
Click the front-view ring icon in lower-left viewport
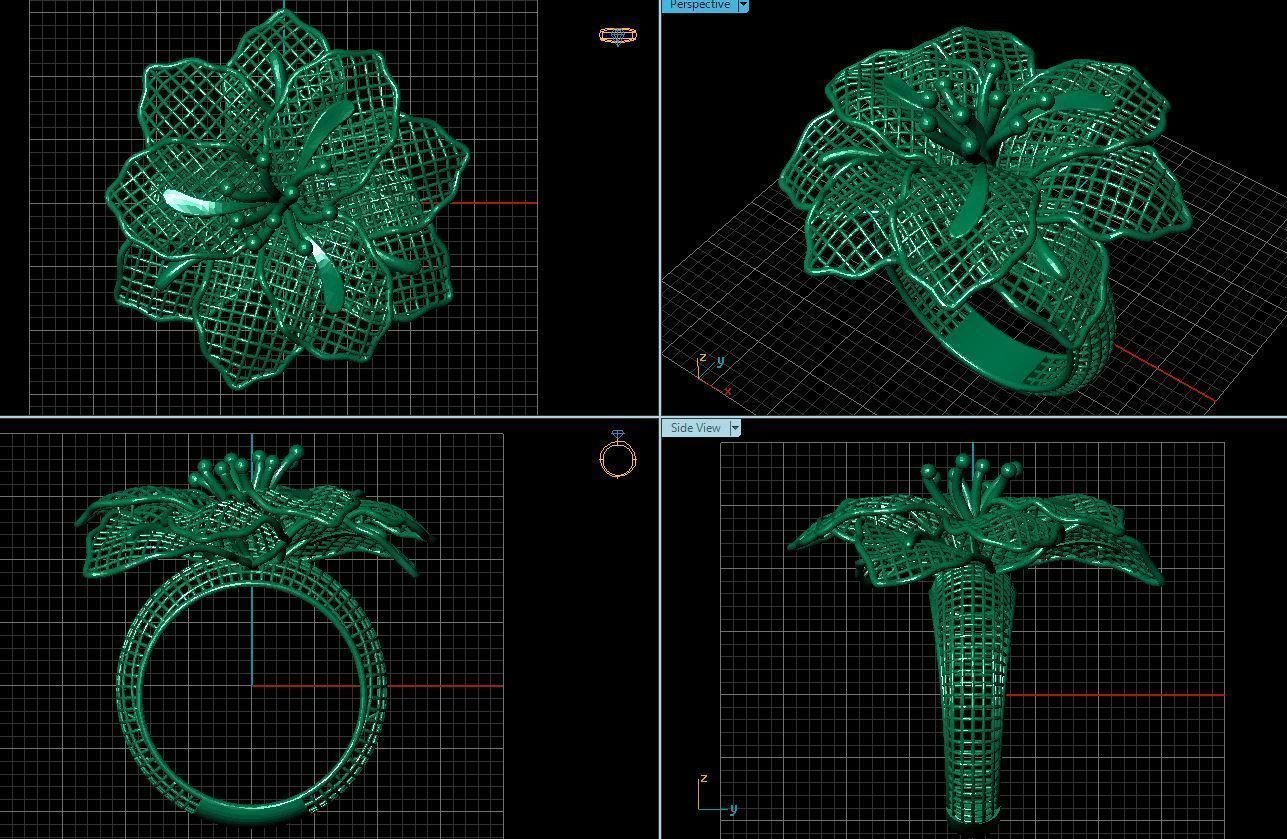(x=618, y=455)
